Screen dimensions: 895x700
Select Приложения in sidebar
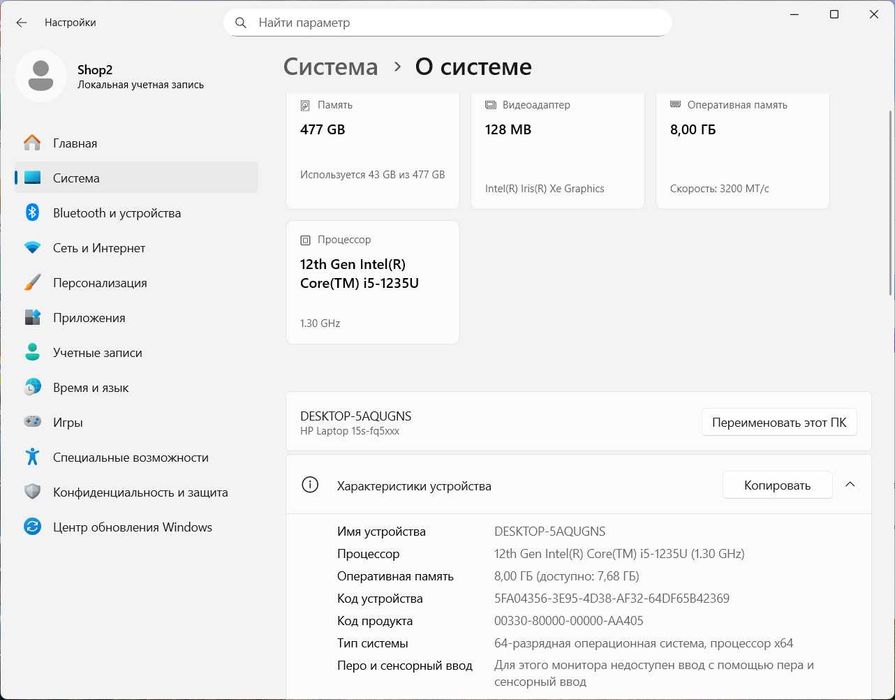136,317
